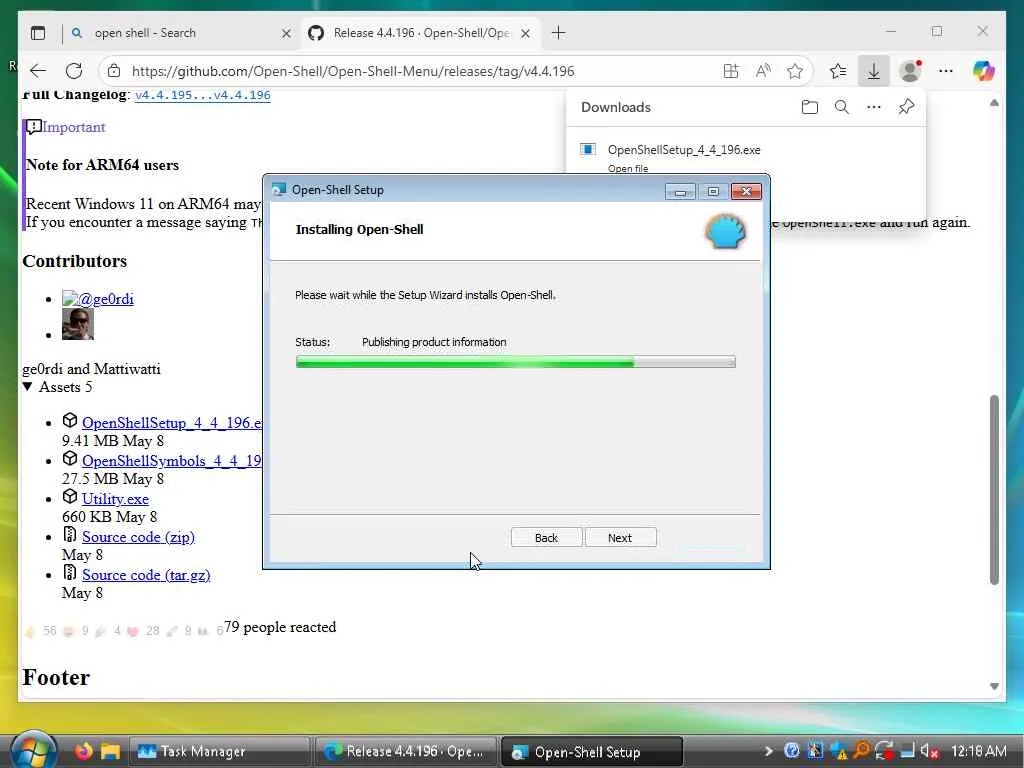Open the Windows Start orb
The width and height of the screenshot is (1024, 768).
tap(33, 750)
